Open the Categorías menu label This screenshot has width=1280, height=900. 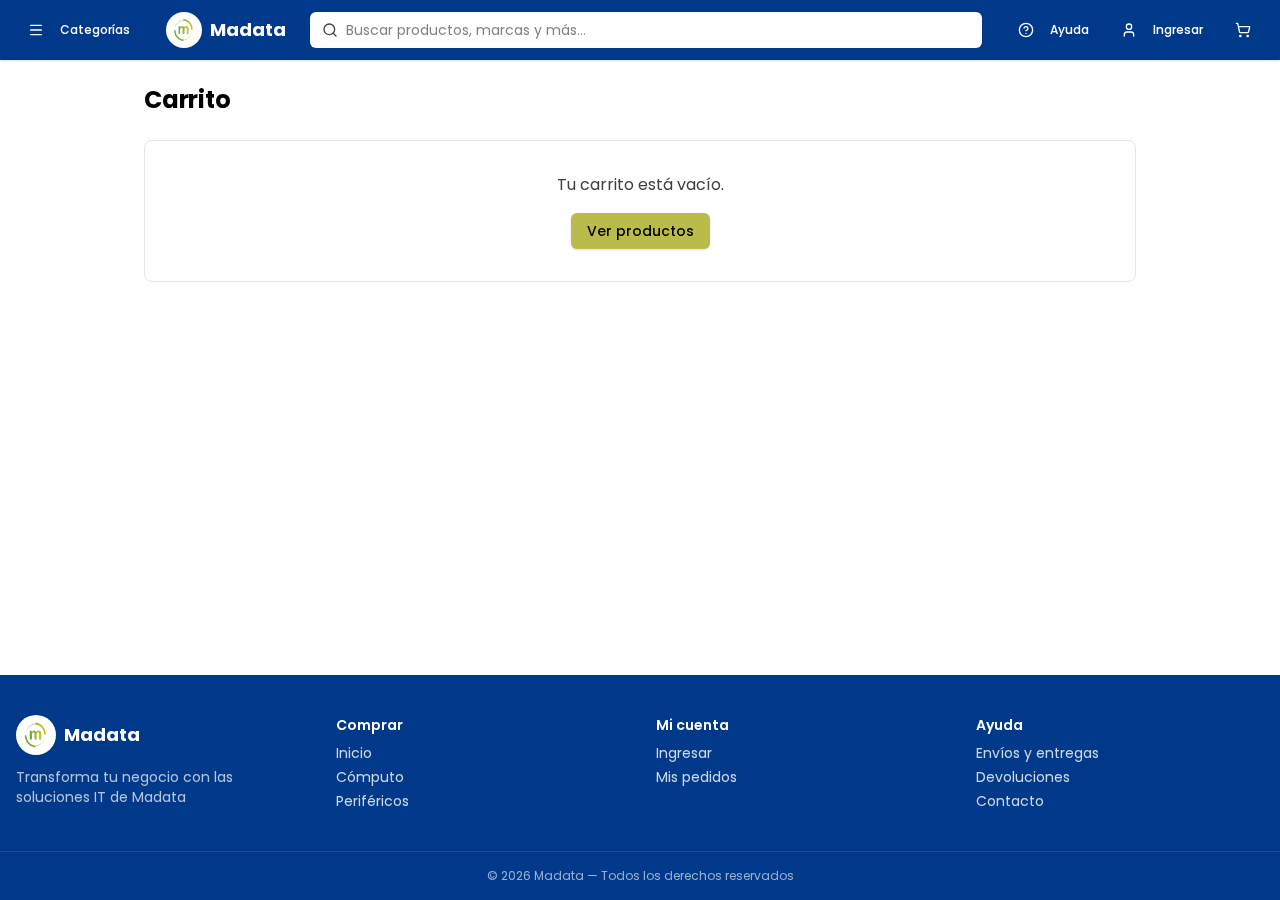pos(95,30)
